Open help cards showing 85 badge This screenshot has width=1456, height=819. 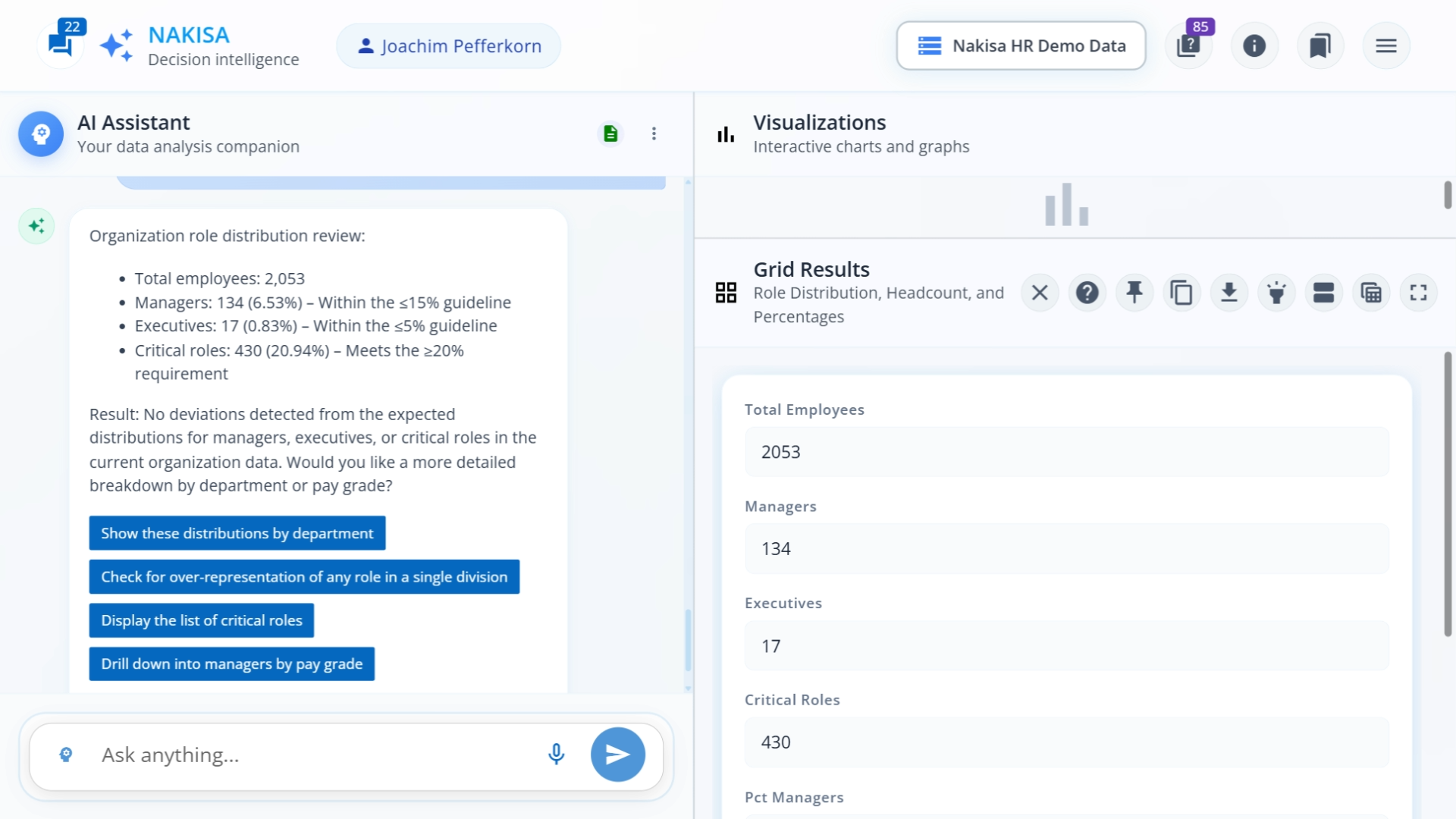1188,45
